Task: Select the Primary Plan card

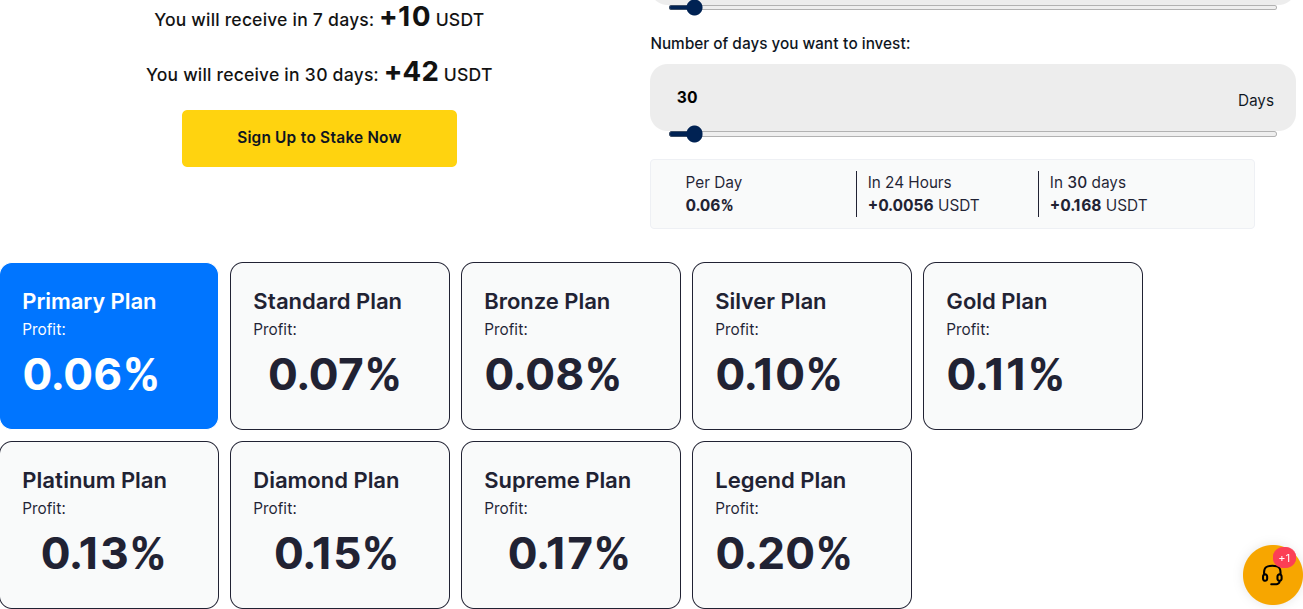Action: click(109, 346)
